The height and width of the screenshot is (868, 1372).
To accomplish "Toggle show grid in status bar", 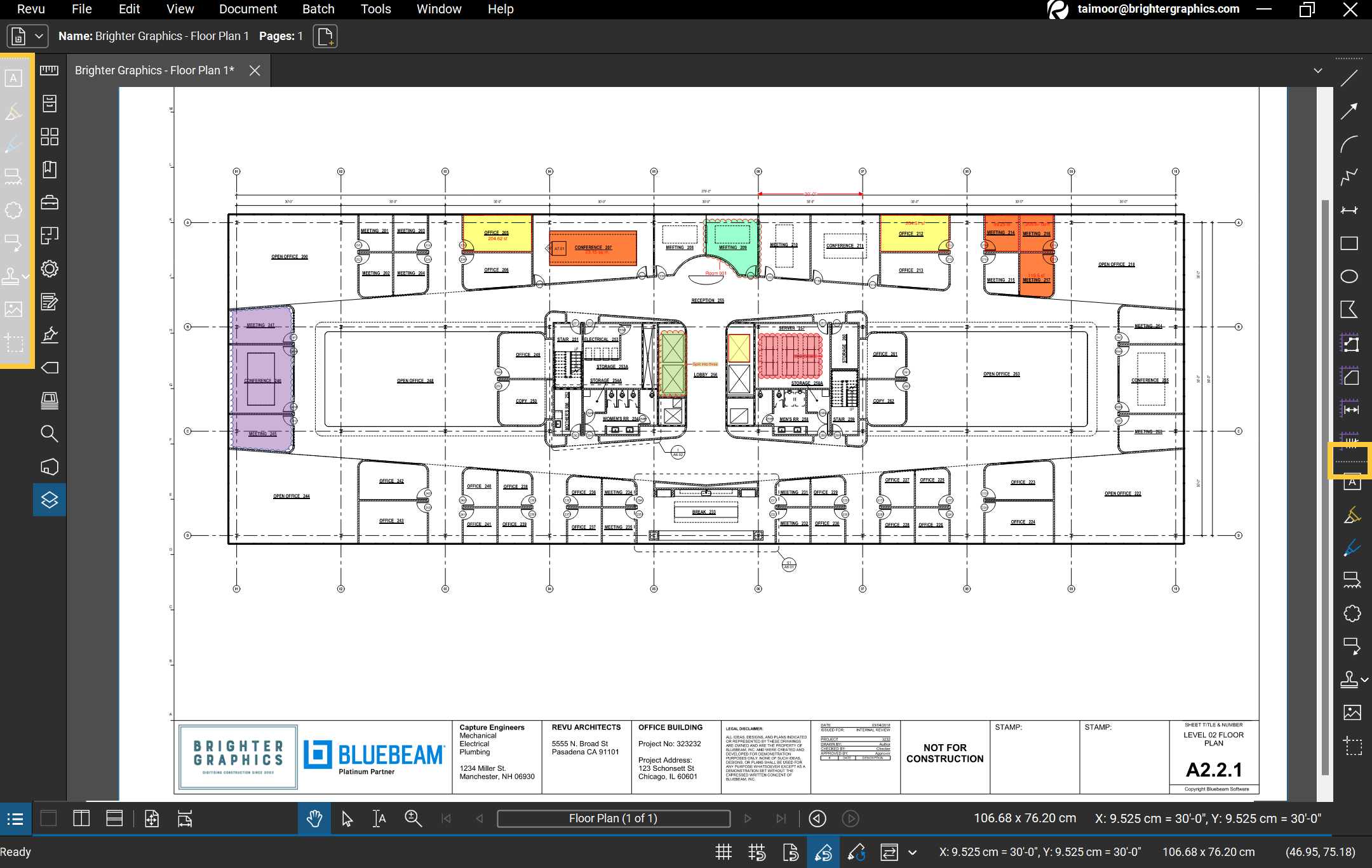I will pyautogui.click(x=723, y=852).
